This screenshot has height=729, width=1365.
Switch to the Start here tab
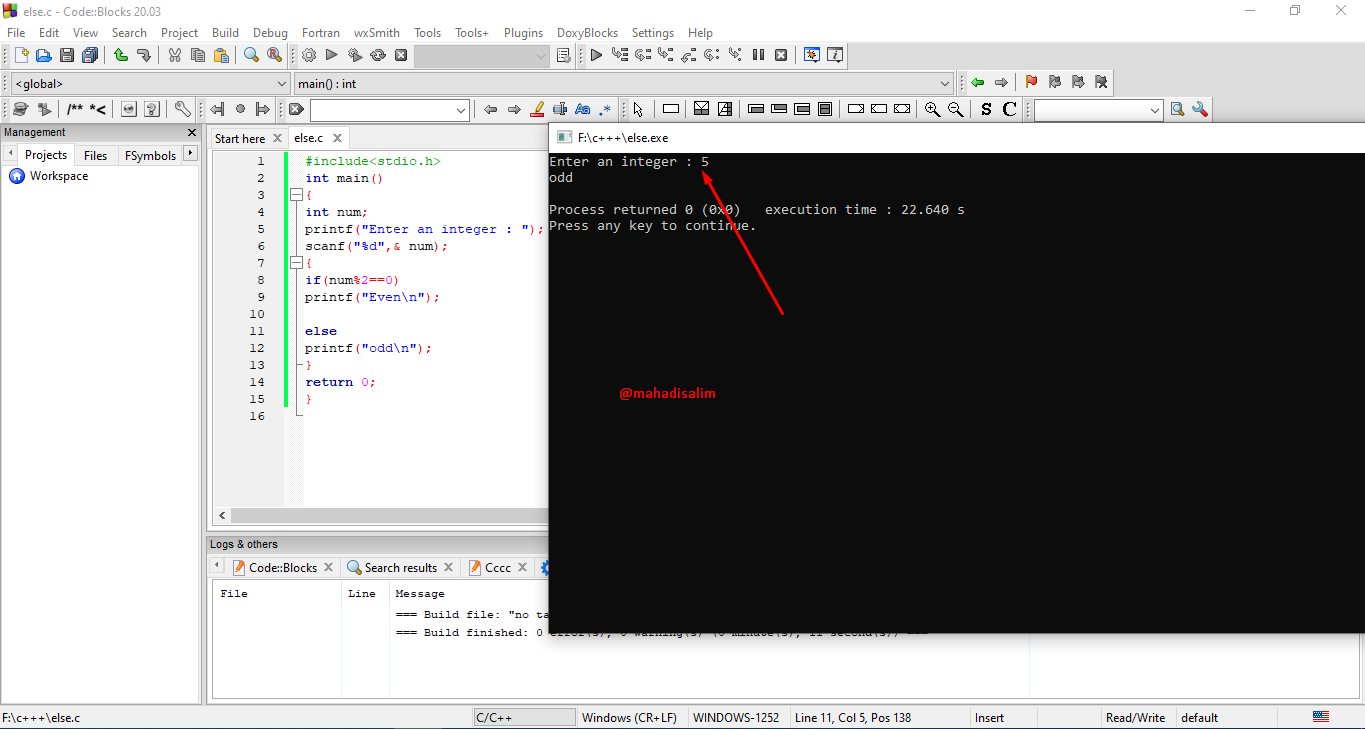coord(240,139)
